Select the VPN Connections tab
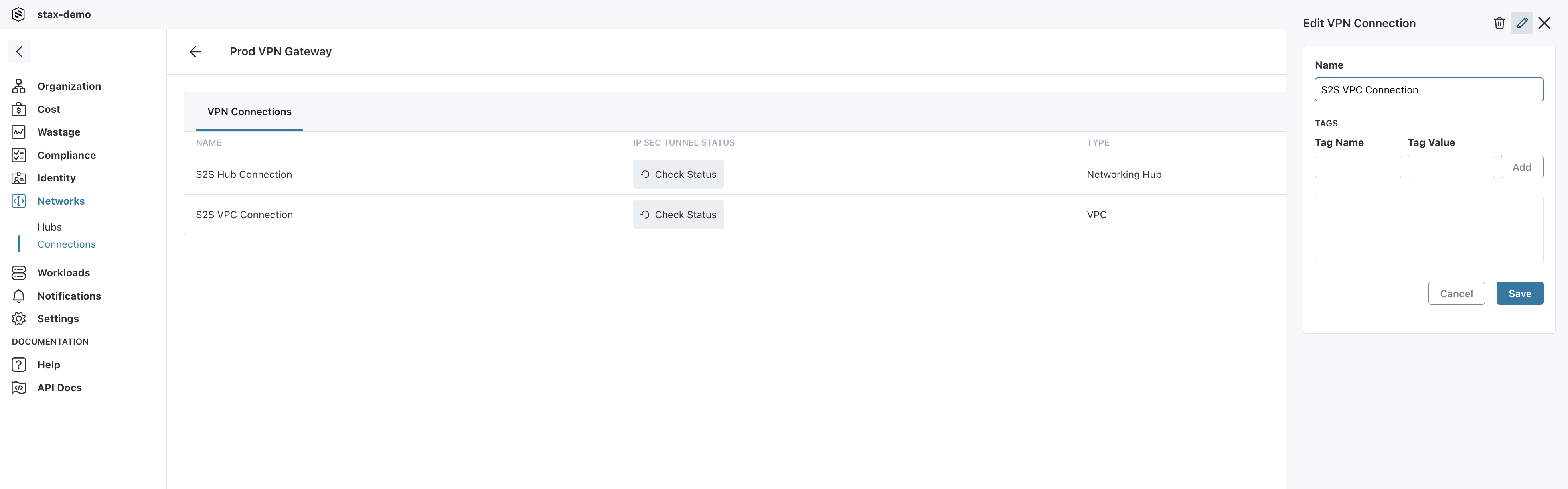 pyautogui.click(x=250, y=112)
